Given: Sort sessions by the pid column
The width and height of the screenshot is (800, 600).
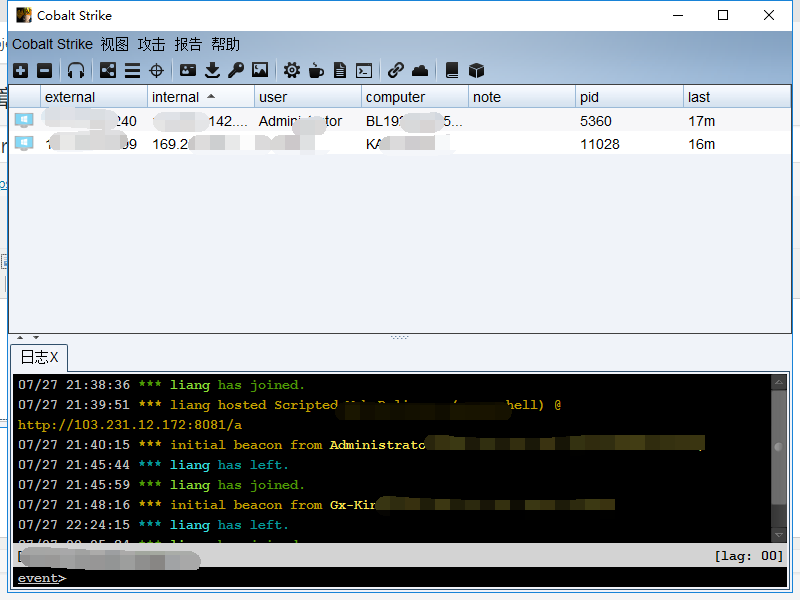Looking at the screenshot, I should pos(629,97).
